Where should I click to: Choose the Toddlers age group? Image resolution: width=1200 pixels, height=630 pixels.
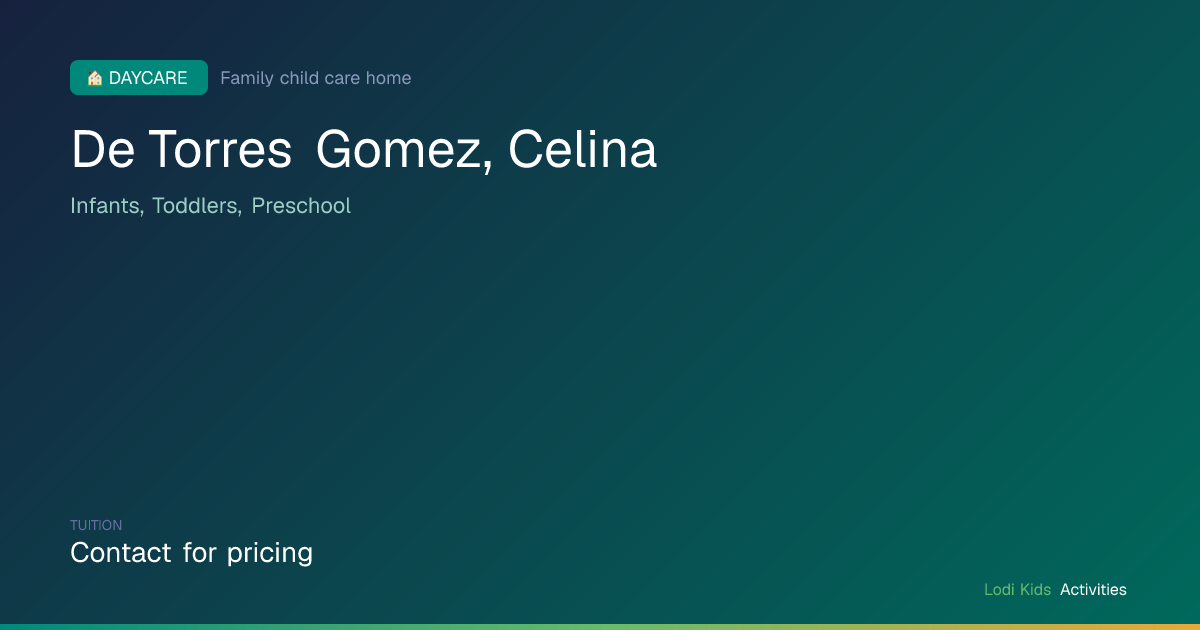tap(196, 206)
